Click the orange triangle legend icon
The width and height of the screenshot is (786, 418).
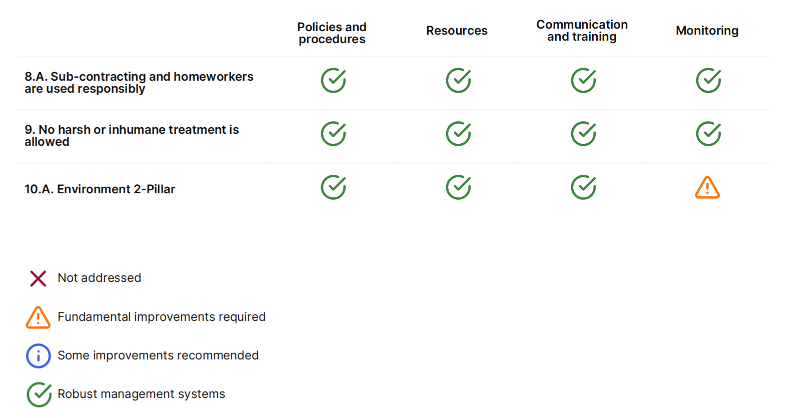38,317
